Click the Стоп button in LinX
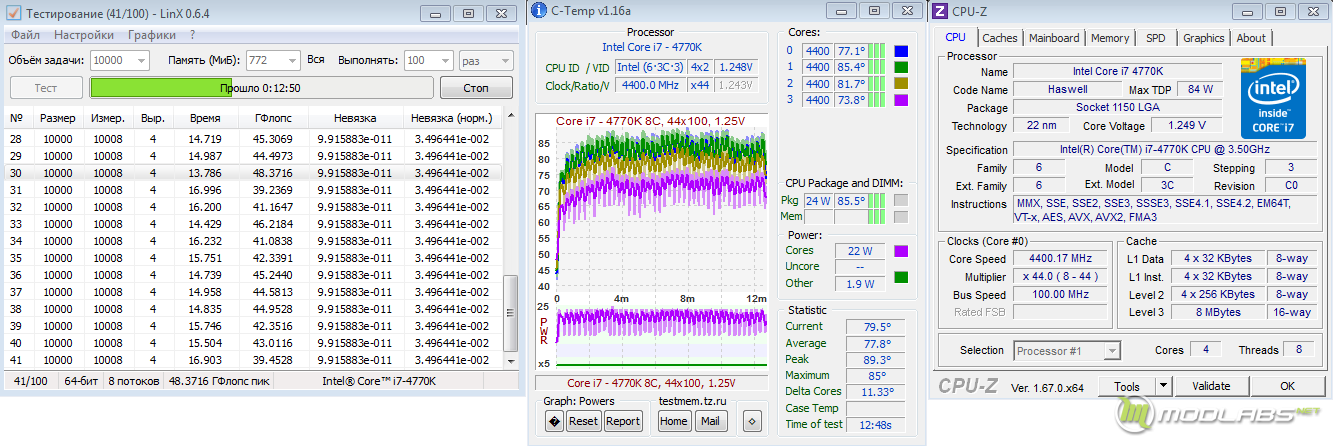 pyautogui.click(x=476, y=88)
